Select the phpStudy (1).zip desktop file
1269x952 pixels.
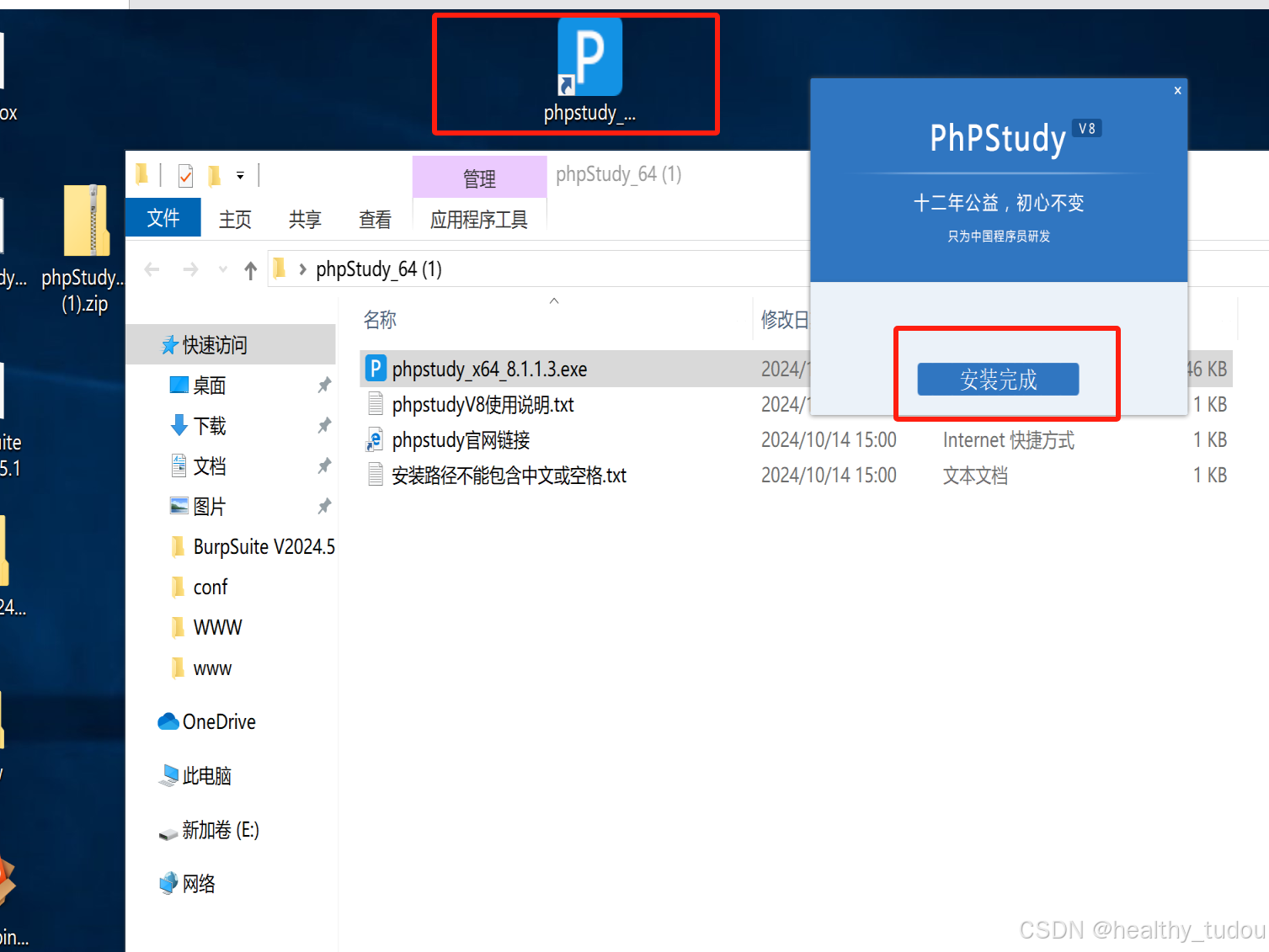[x=86, y=248]
